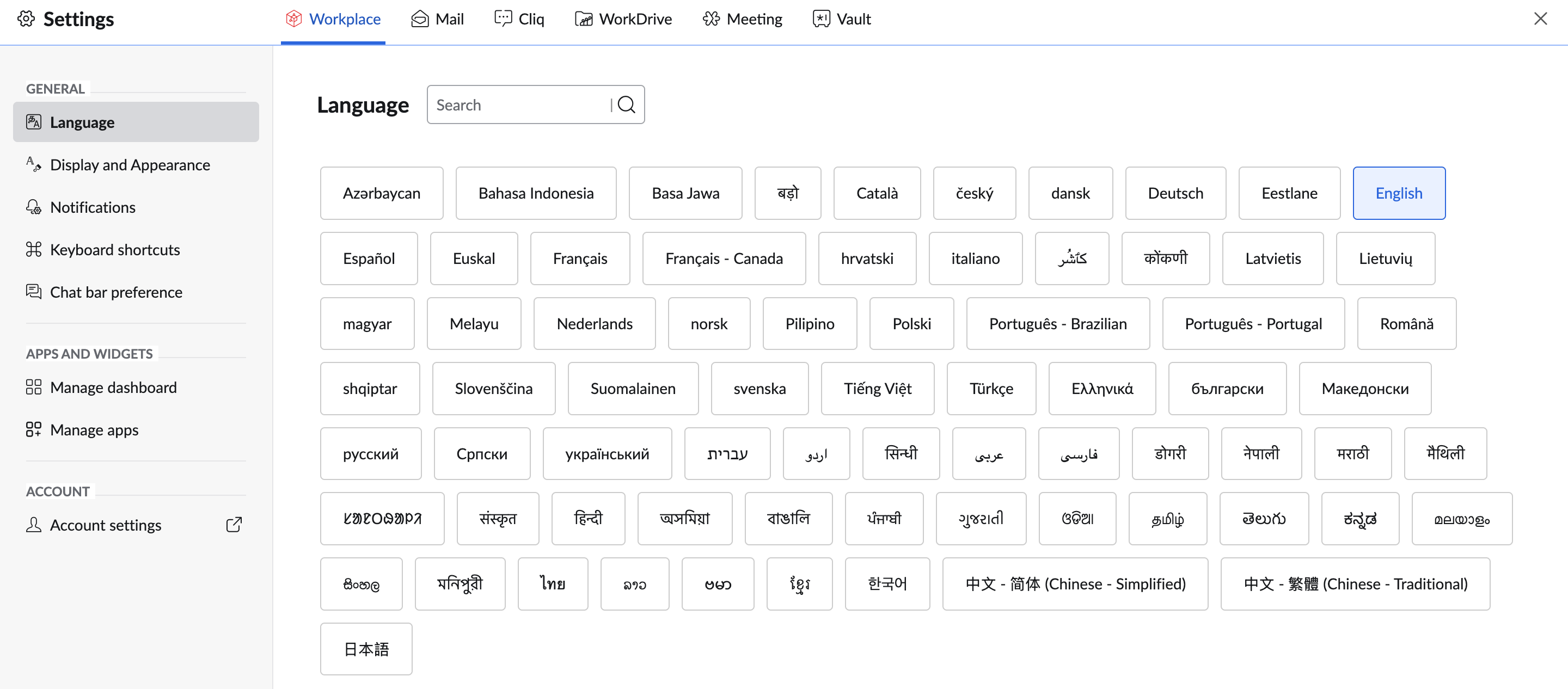Viewport: 1568px width, 689px height.
Task: Click the Settings gear icon
Action: click(x=26, y=19)
